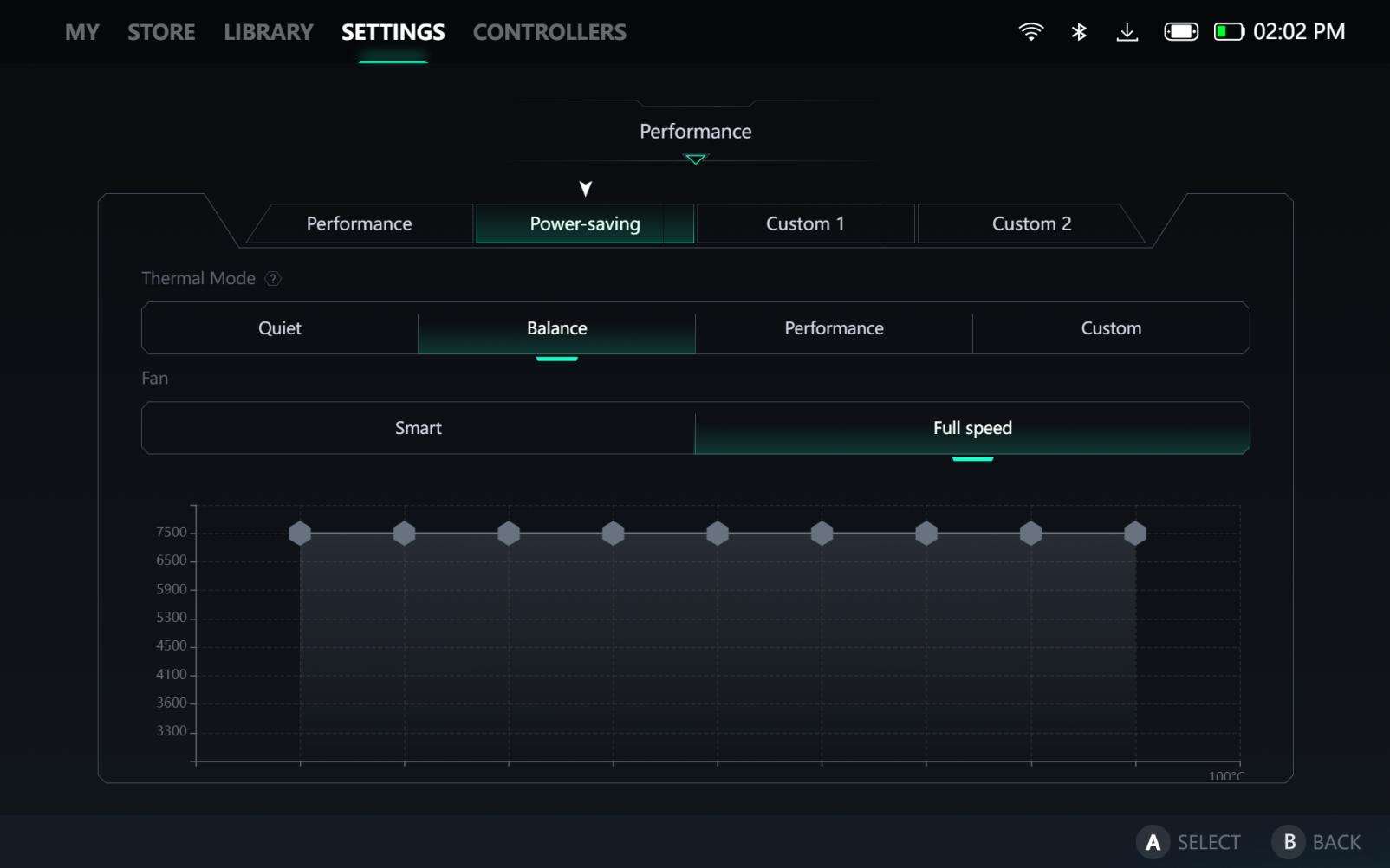Click the Bluetooth icon in status bar
Viewport: 1390px width, 868px height.
(x=1079, y=32)
